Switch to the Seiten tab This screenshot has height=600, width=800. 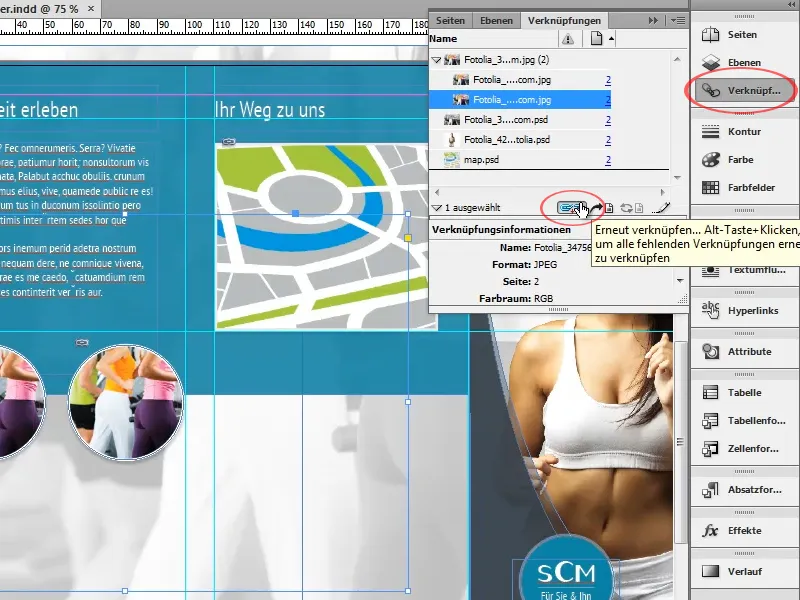(450, 20)
